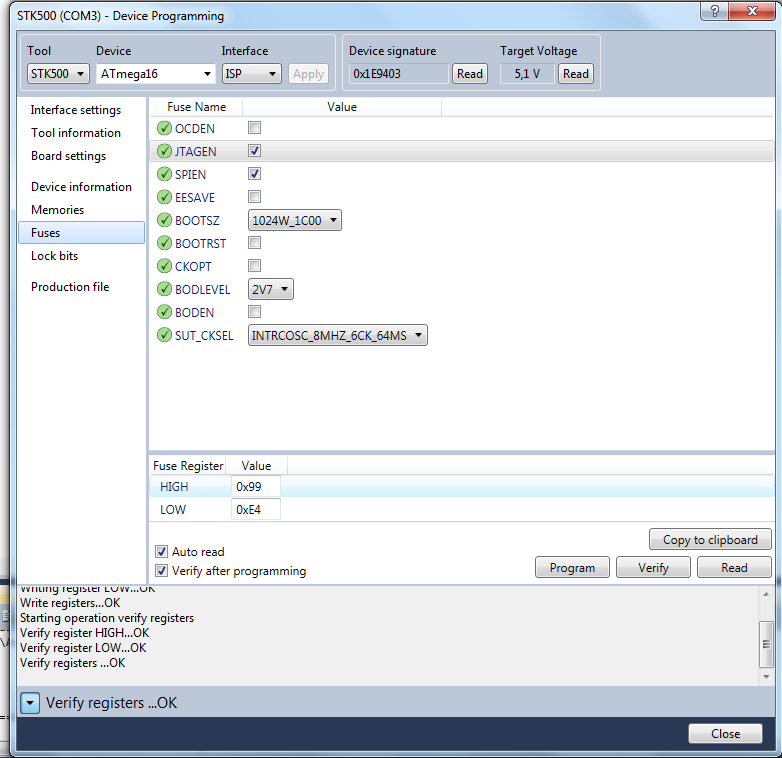
Task: Click the log scrollbar down arrow
Action: coord(766,677)
